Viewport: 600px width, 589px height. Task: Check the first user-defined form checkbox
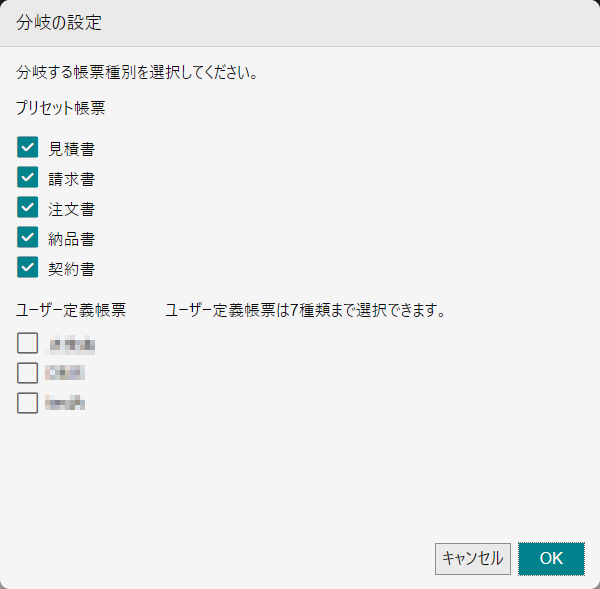[28, 343]
